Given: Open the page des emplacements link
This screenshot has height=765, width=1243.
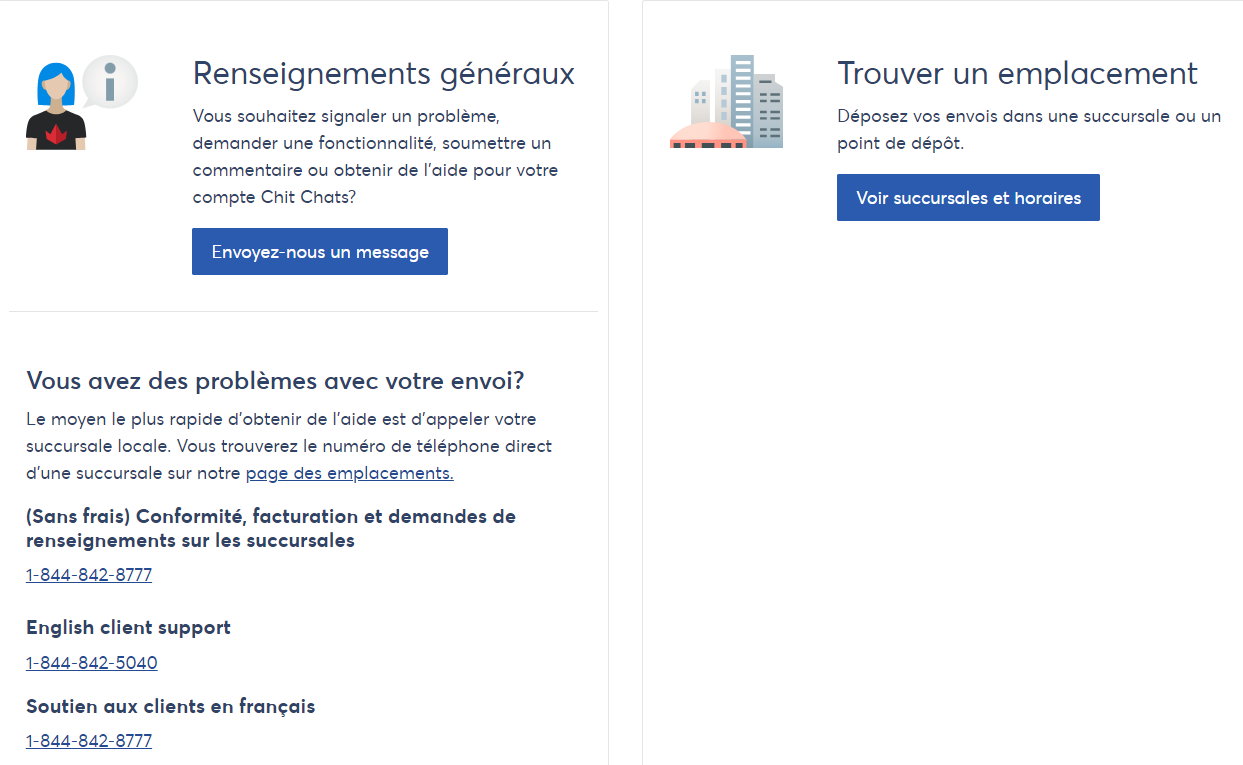Looking at the screenshot, I should (x=350, y=474).
